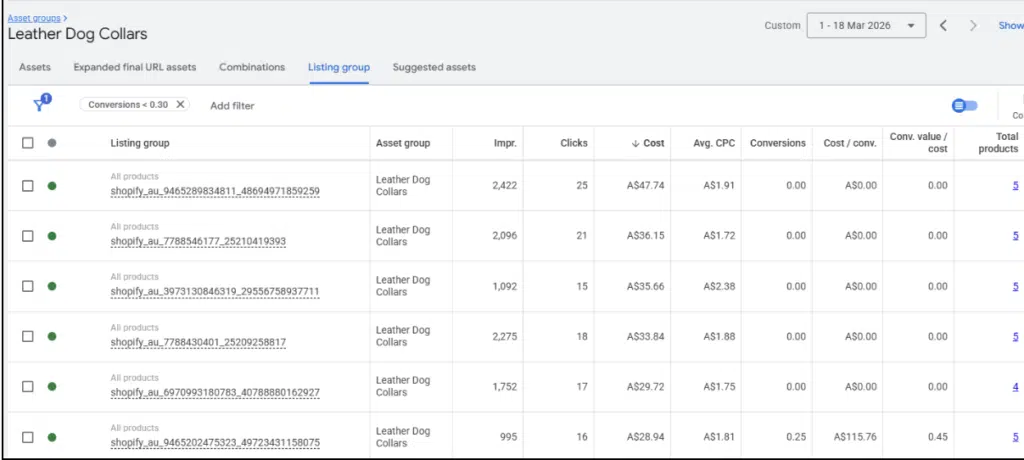Click Add filter
Screen dimensions: 1024x460
232,106
